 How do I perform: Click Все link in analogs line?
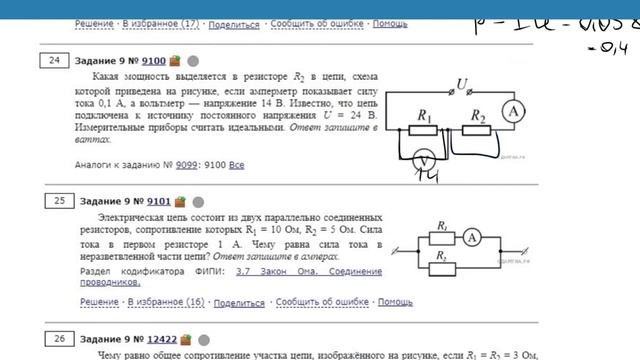[237, 165]
